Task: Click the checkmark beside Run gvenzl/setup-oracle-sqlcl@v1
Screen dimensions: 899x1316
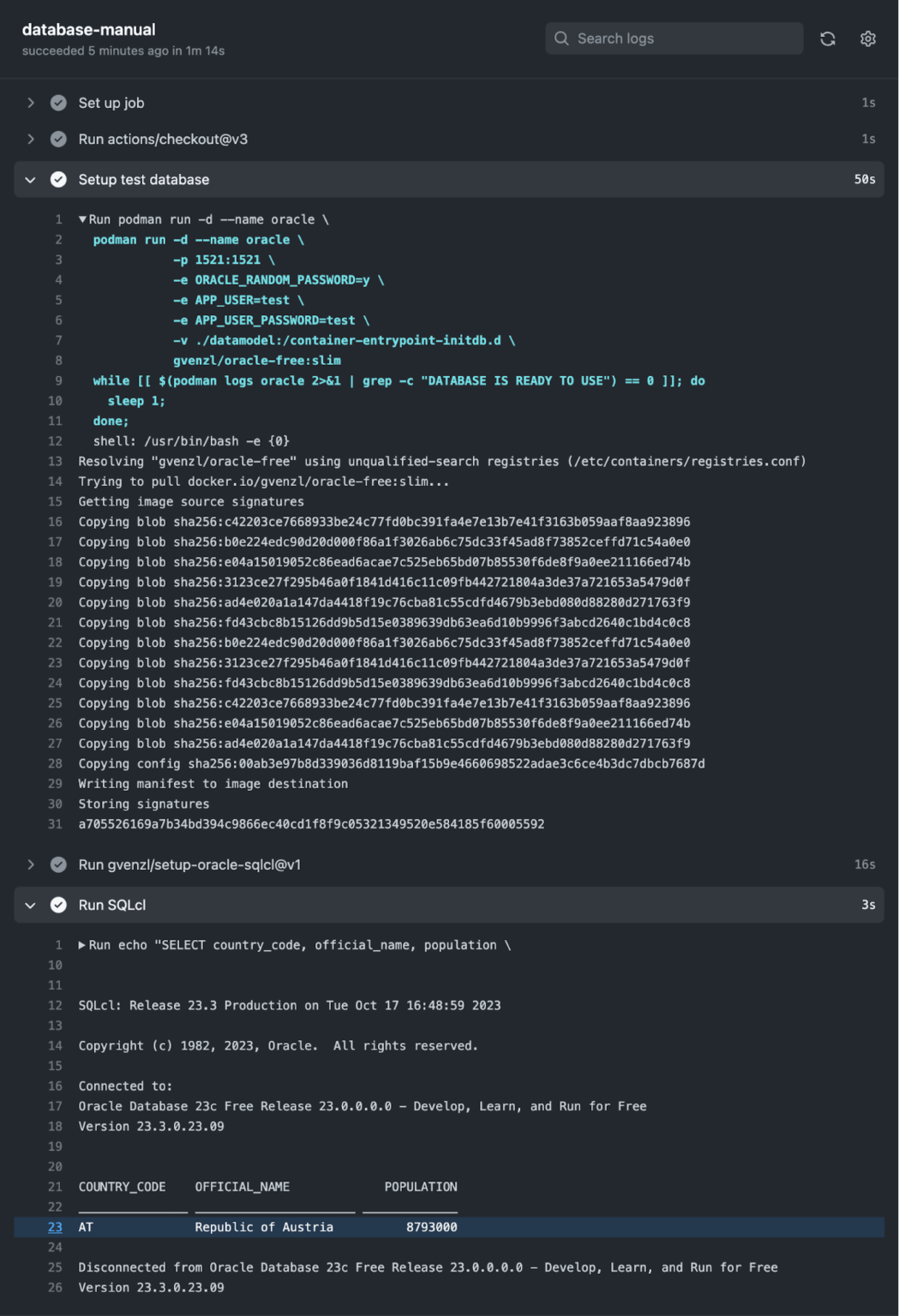Action: click(x=57, y=864)
